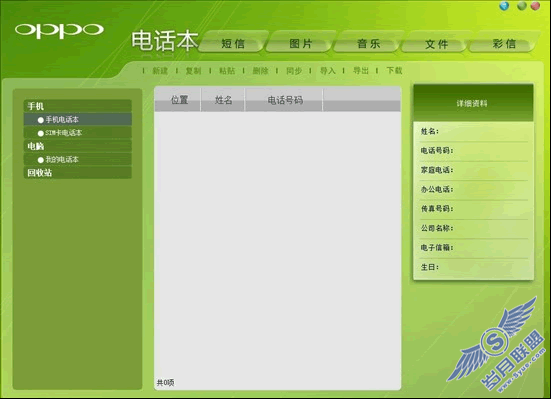Open 我的电话本 under 电脑
The height and width of the screenshot is (399, 551).
tap(78, 160)
